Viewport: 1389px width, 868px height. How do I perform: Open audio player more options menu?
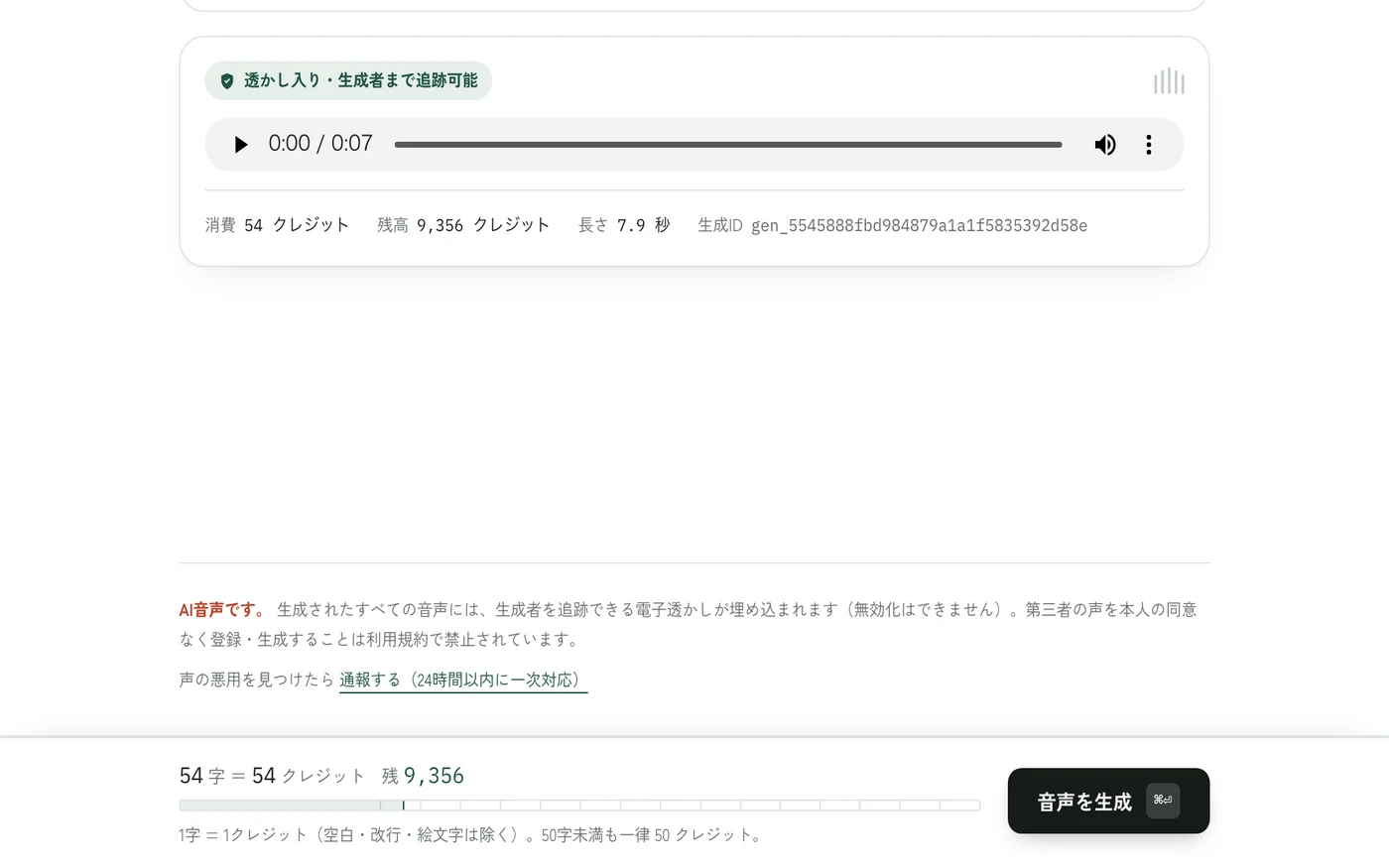pyautogui.click(x=1149, y=145)
